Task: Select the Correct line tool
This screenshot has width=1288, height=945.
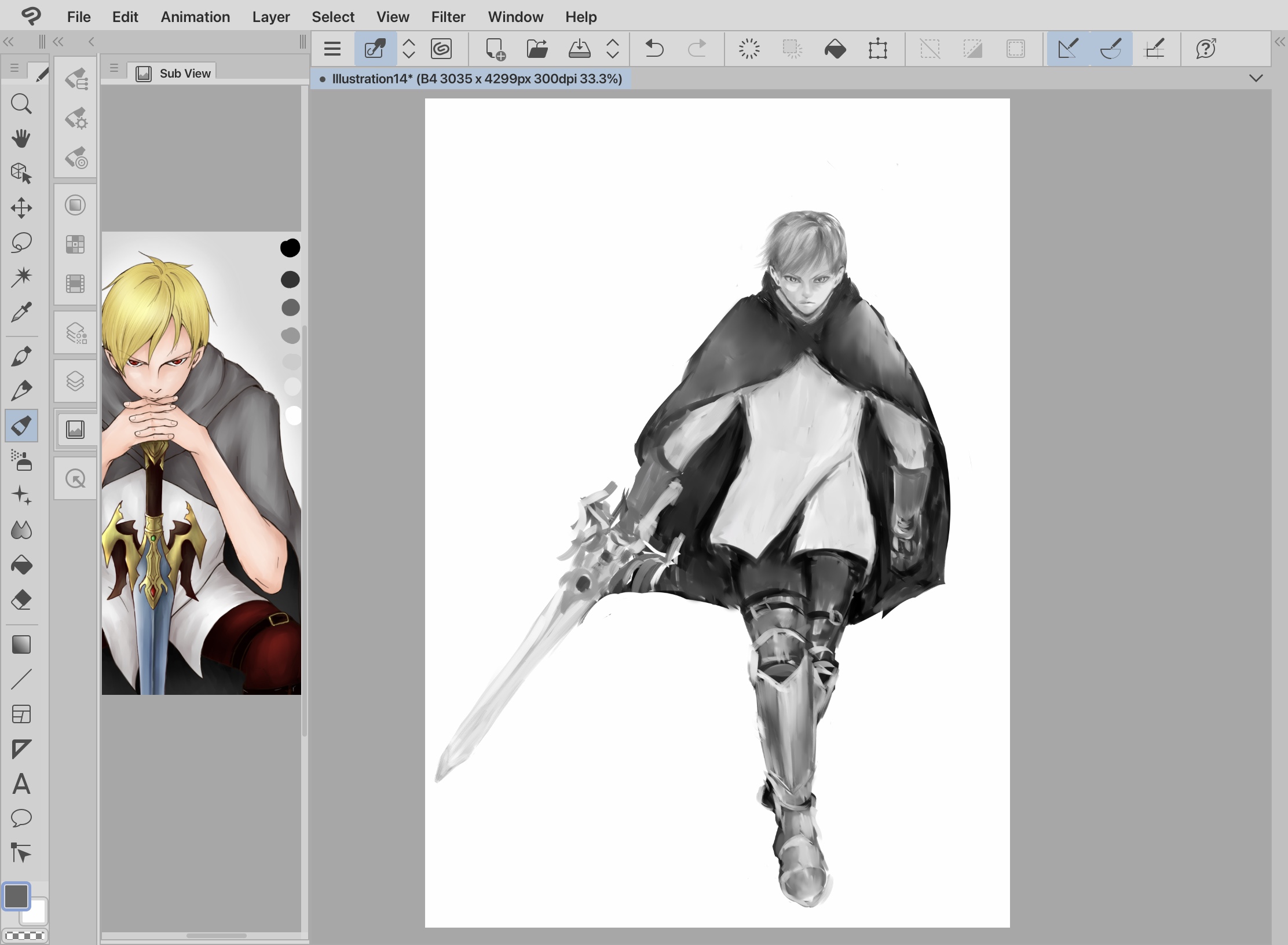Action: click(21, 853)
